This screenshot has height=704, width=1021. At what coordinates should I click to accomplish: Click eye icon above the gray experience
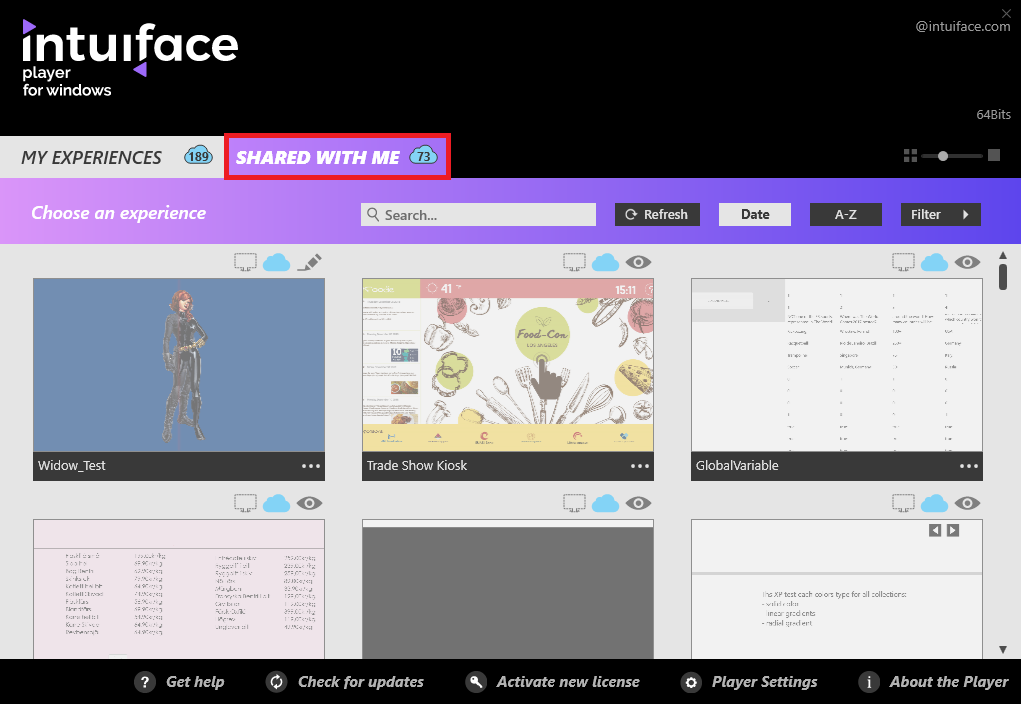[x=638, y=503]
